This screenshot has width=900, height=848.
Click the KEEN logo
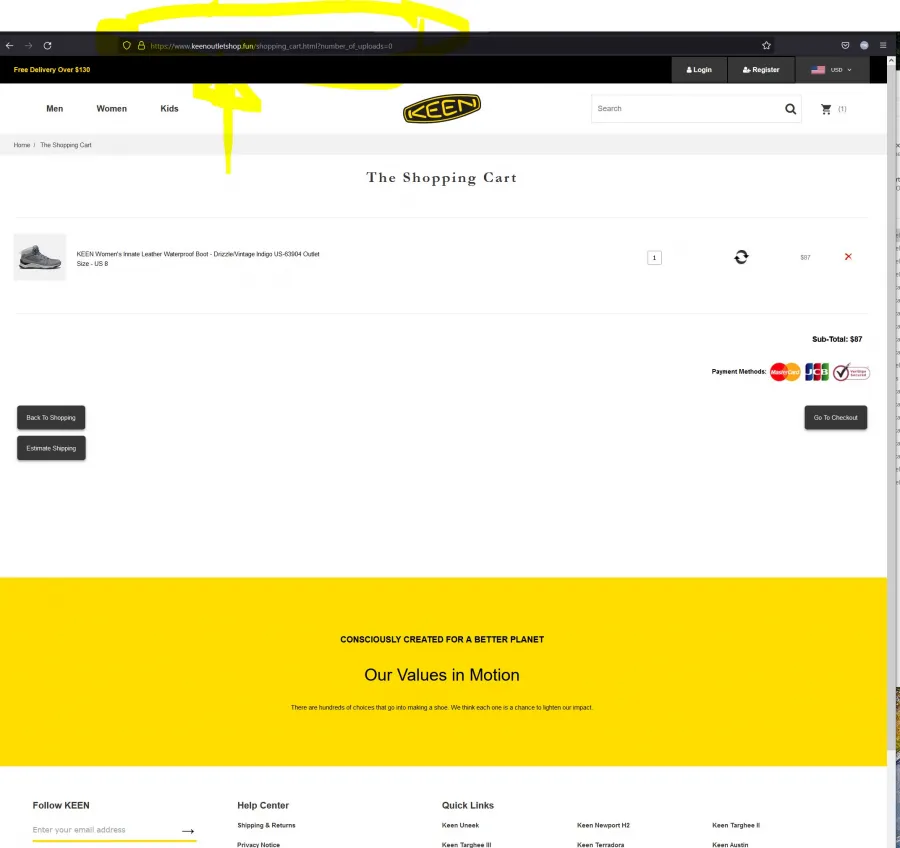point(442,109)
